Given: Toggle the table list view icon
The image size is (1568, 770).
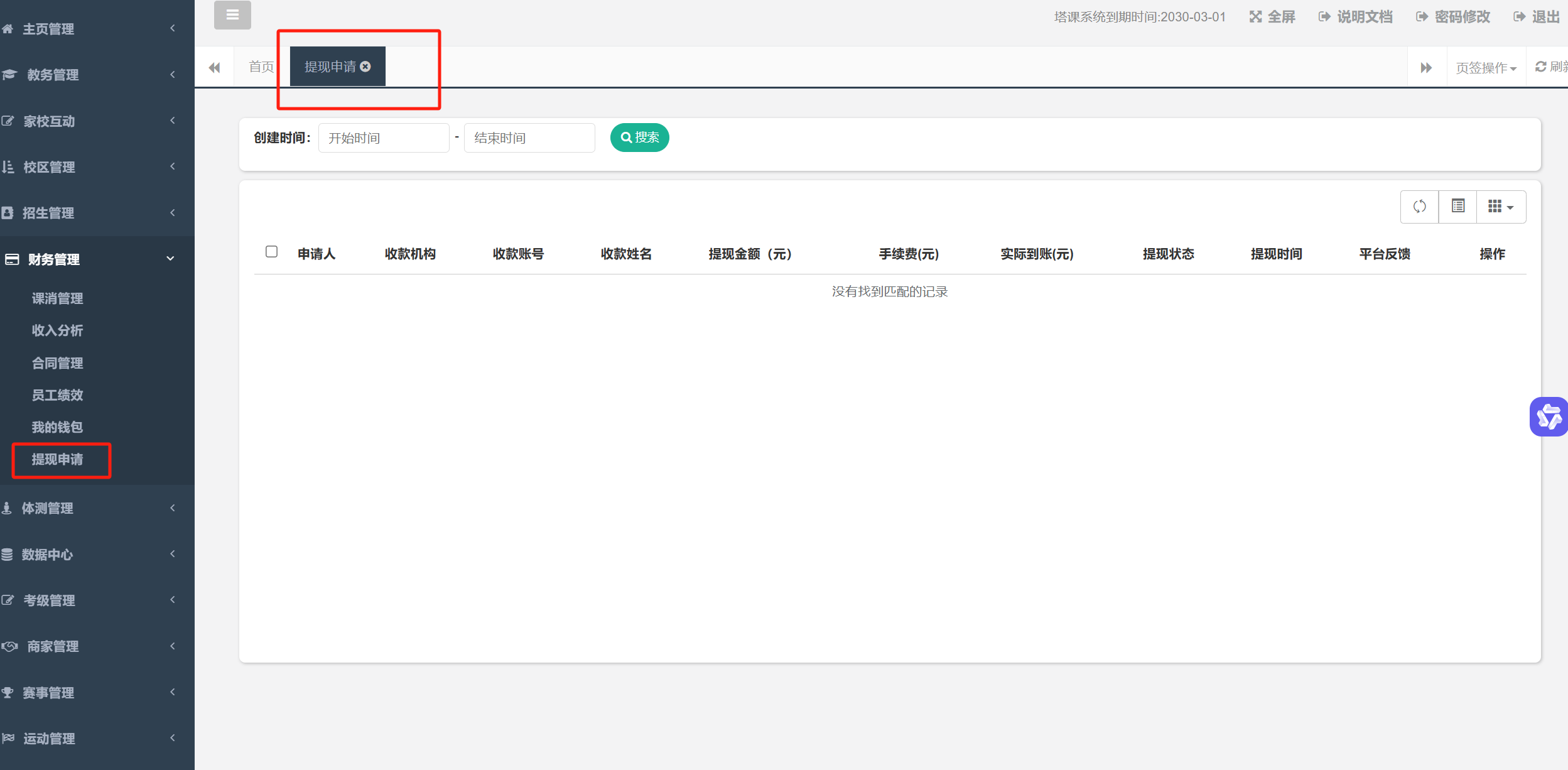Looking at the screenshot, I should tap(1457, 207).
